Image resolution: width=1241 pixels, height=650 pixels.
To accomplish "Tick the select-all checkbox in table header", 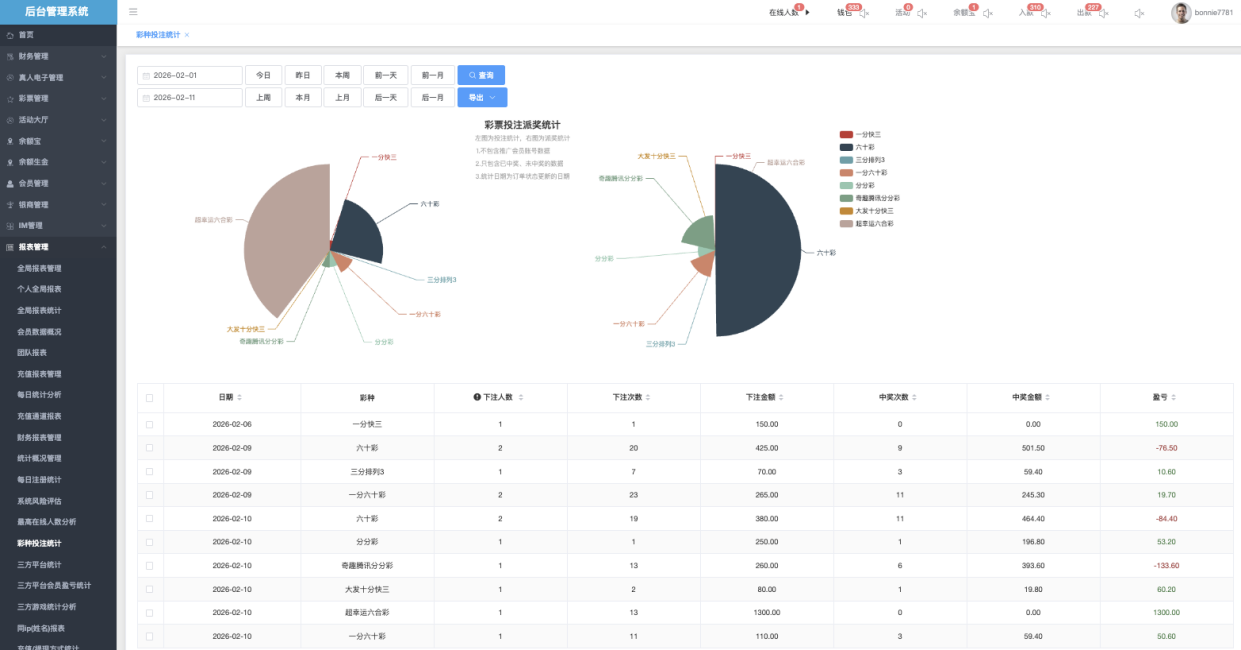I will tap(150, 397).
